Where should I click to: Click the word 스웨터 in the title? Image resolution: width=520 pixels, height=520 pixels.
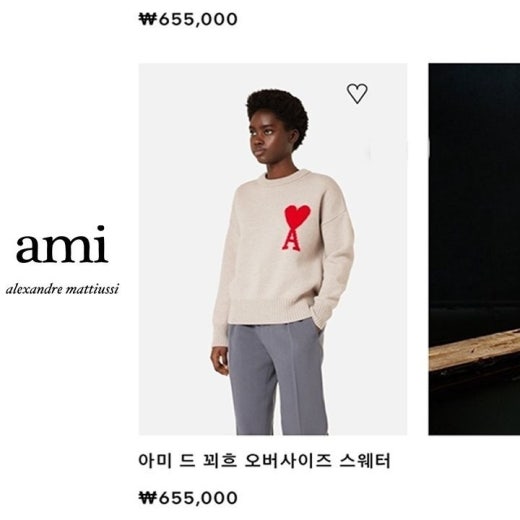point(364,461)
